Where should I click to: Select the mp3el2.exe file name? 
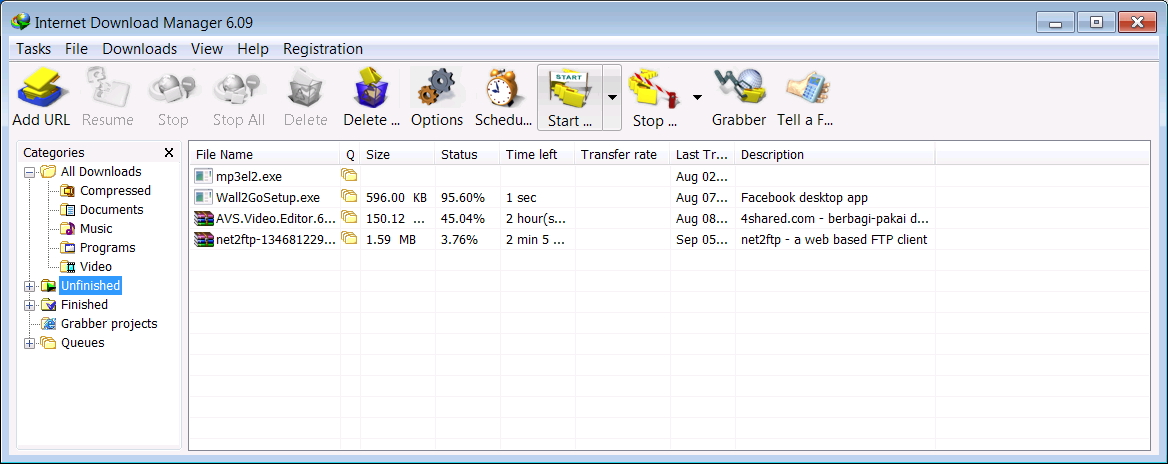click(249, 177)
